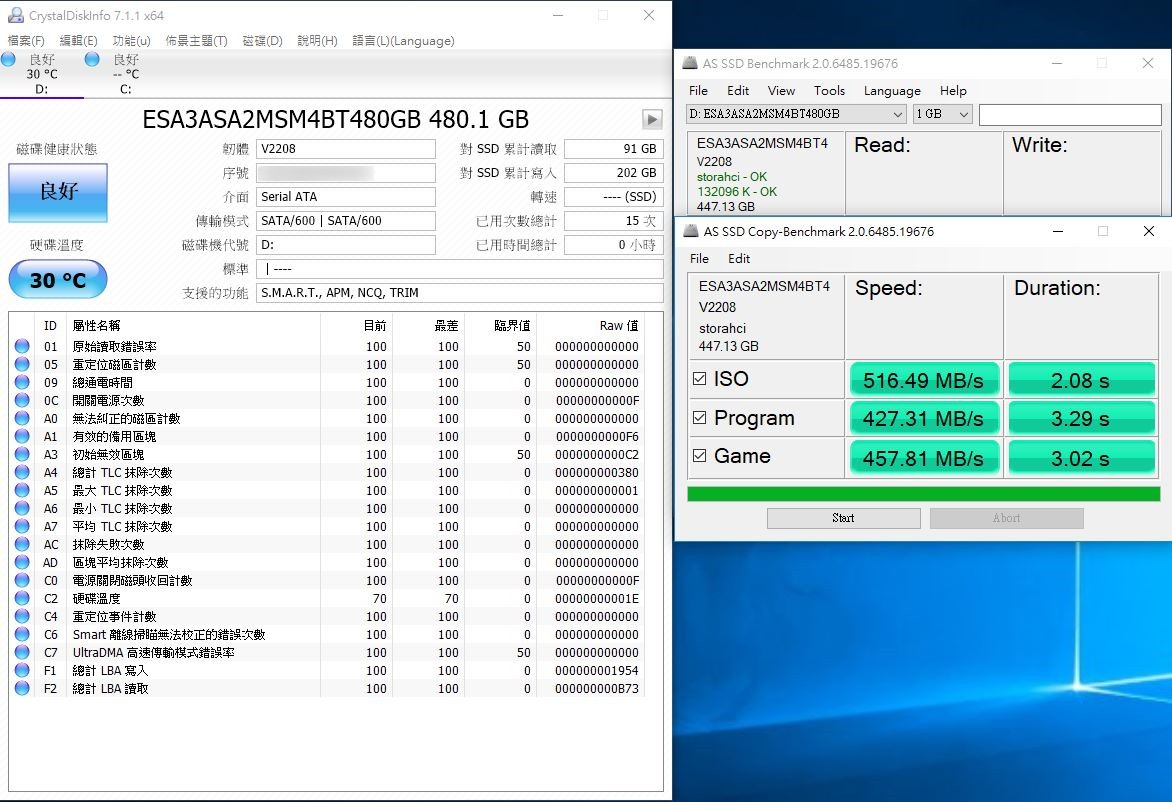The width and height of the screenshot is (1172, 802).
Task: Click status orb for attribute A1
Action: [22, 436]
